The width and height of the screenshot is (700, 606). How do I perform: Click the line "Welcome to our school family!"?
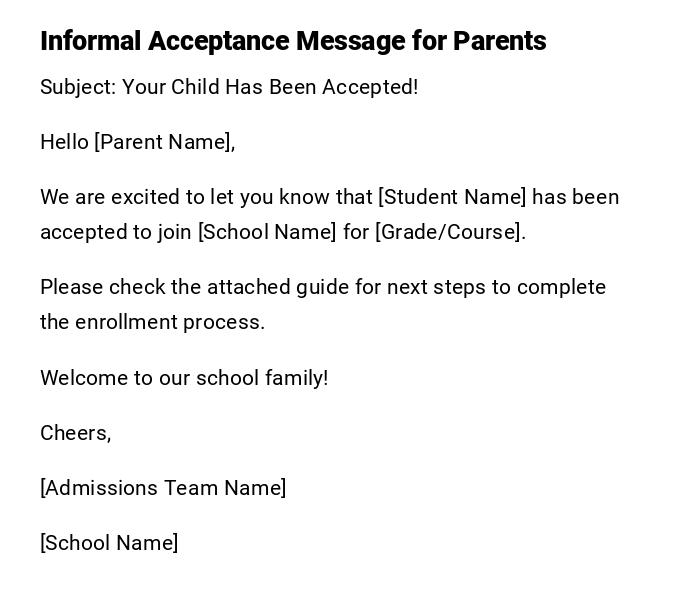pyautogui.click(x=184, y=378)
